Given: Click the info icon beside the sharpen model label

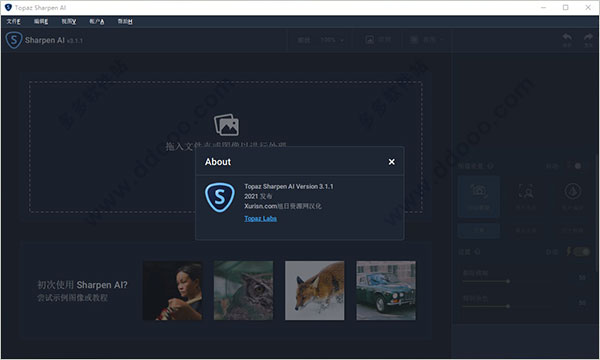Looking at the screenshot, I should pos(491,166).
